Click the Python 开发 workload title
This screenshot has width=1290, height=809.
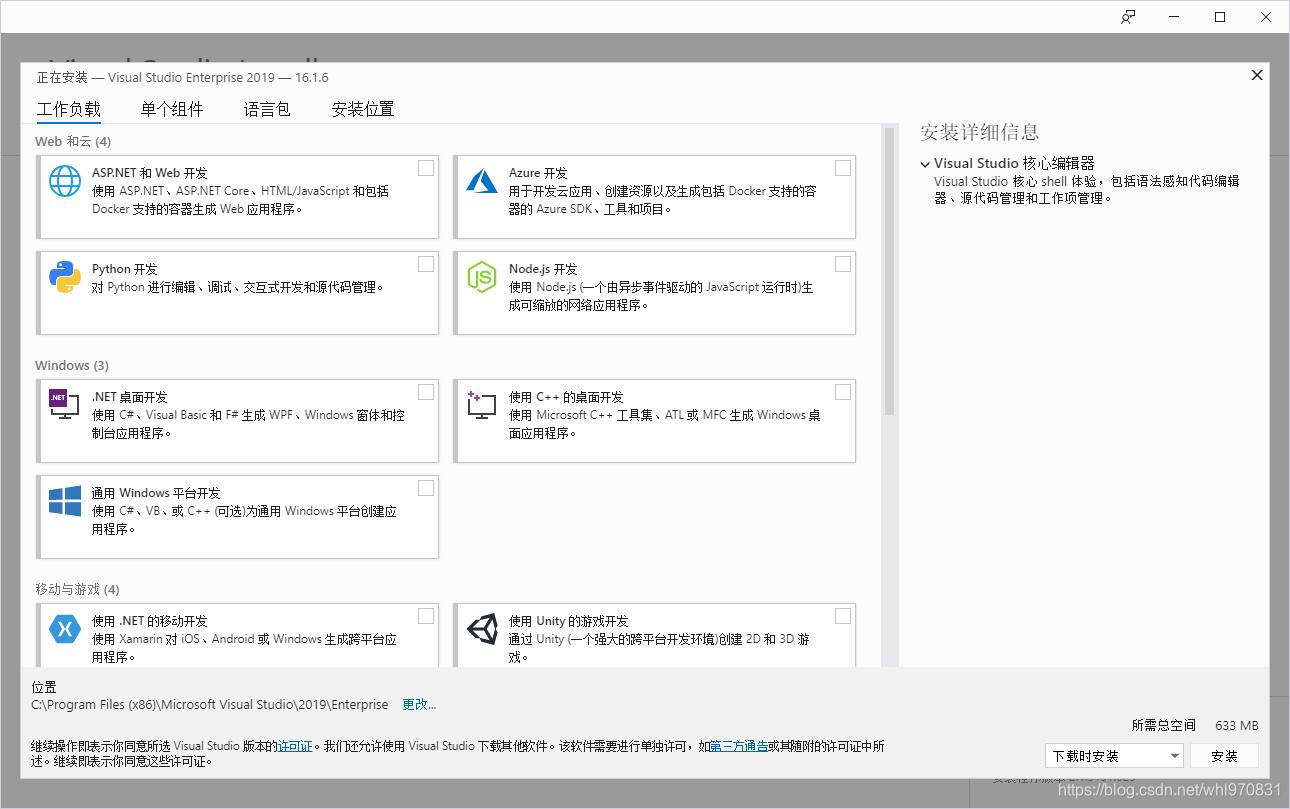pyautogui.click(x=125, y=269)
